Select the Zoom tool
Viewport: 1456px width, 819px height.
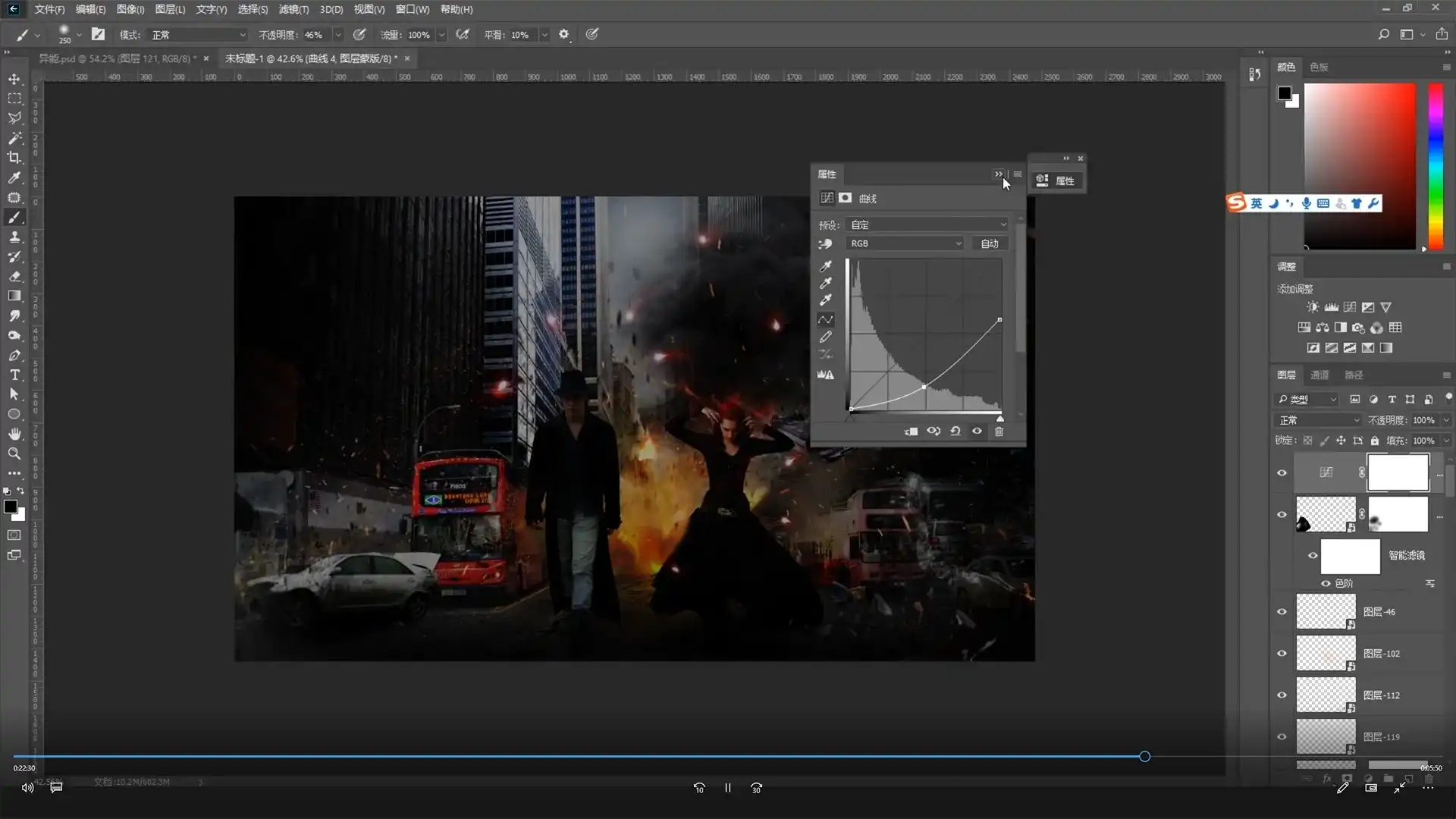[x=14, y=453]
